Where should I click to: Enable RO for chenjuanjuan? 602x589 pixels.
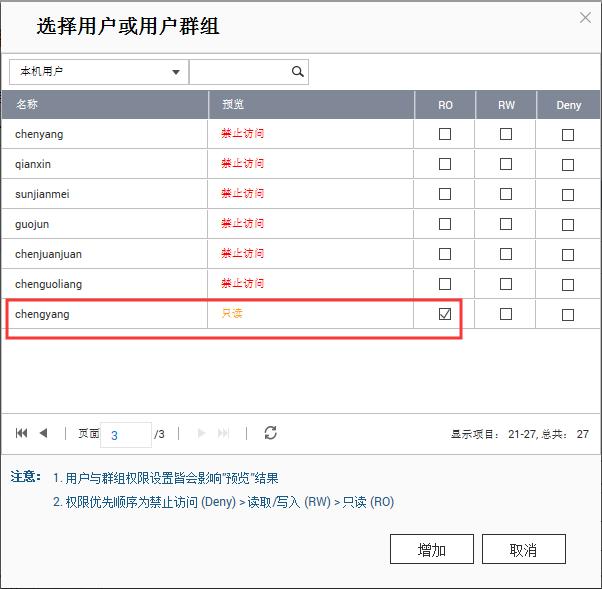point(445,254)
